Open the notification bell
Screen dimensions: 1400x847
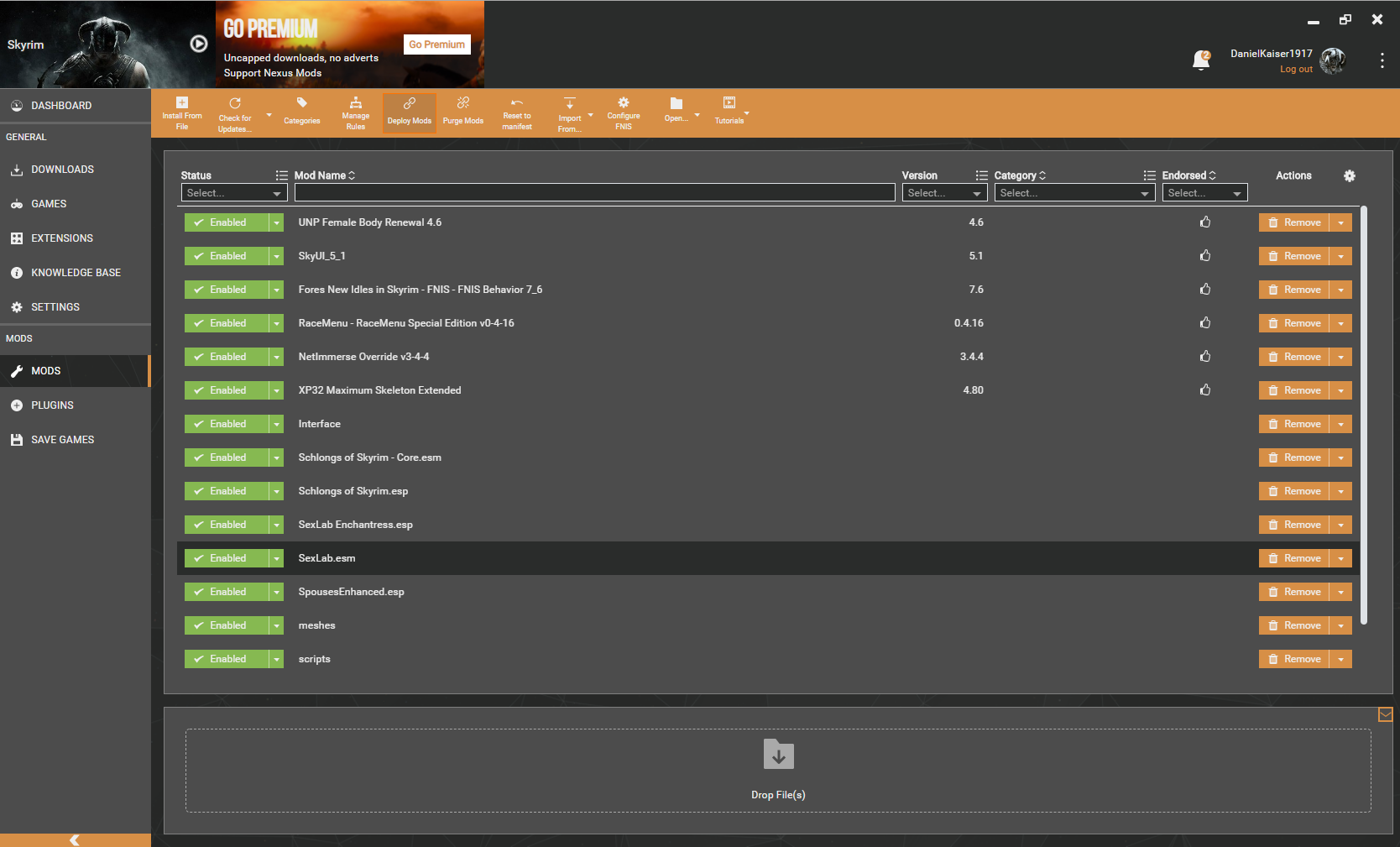point(1201,60)
